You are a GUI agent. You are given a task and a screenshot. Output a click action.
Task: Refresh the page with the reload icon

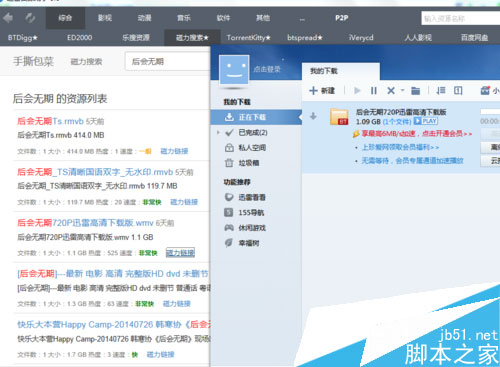30,18
